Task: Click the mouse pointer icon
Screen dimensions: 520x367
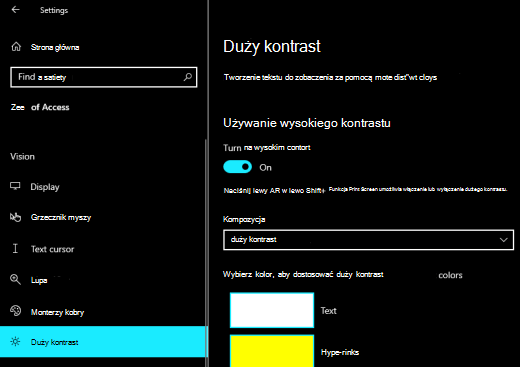Action: [15, 217]
